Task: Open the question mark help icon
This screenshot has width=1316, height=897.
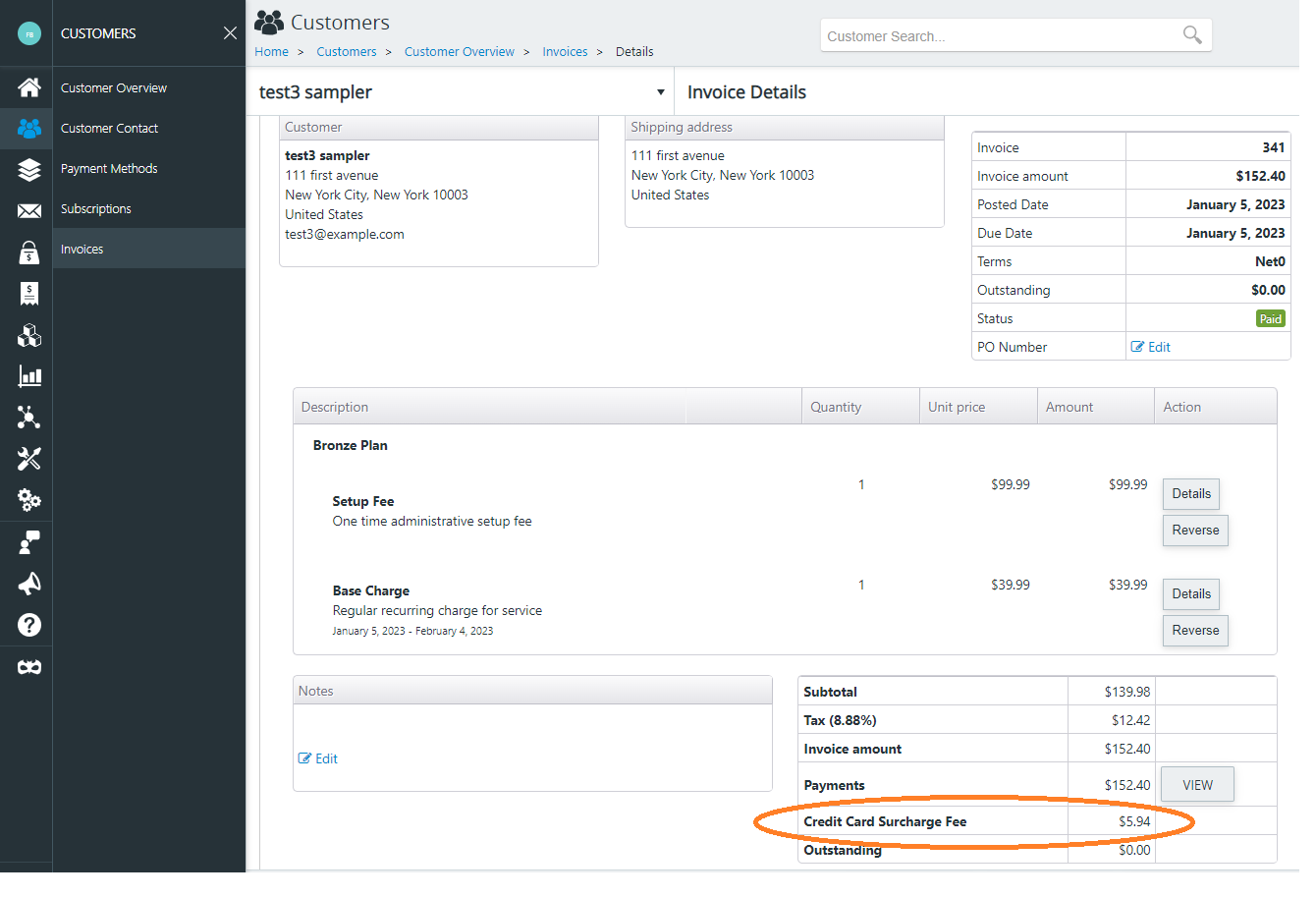Action: click(29, 625)
